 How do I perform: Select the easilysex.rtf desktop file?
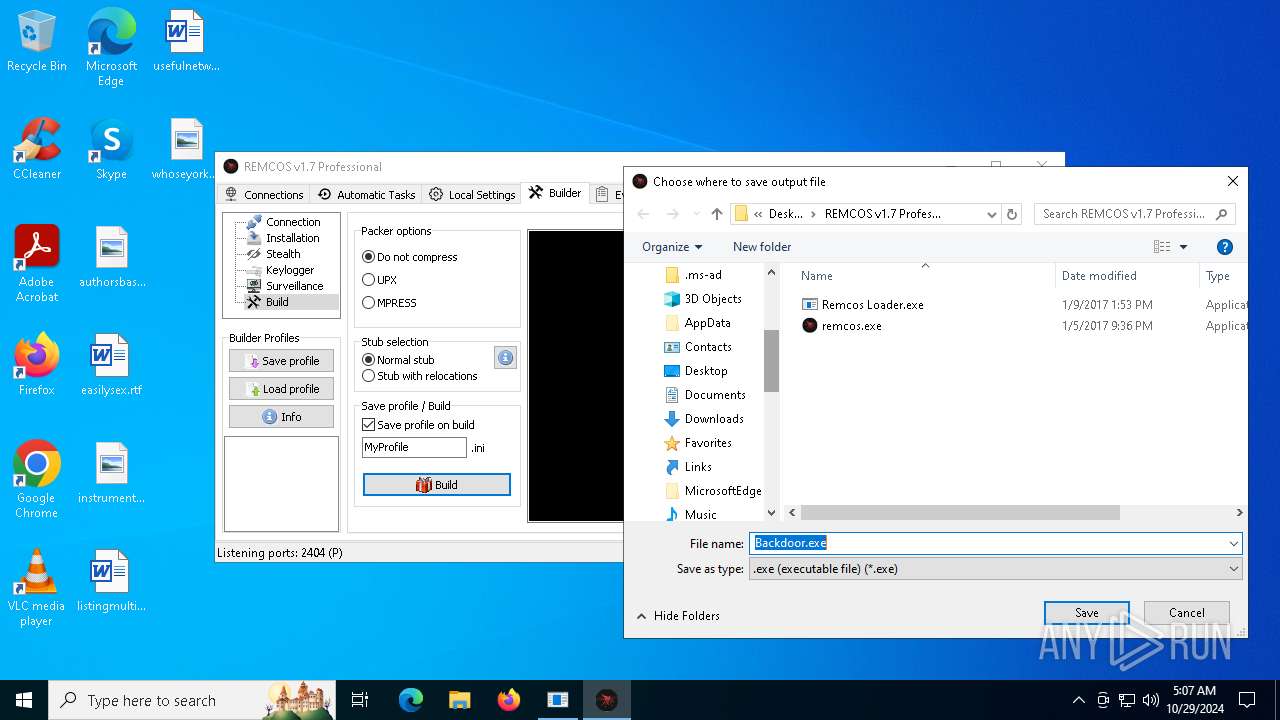point(111,365)
